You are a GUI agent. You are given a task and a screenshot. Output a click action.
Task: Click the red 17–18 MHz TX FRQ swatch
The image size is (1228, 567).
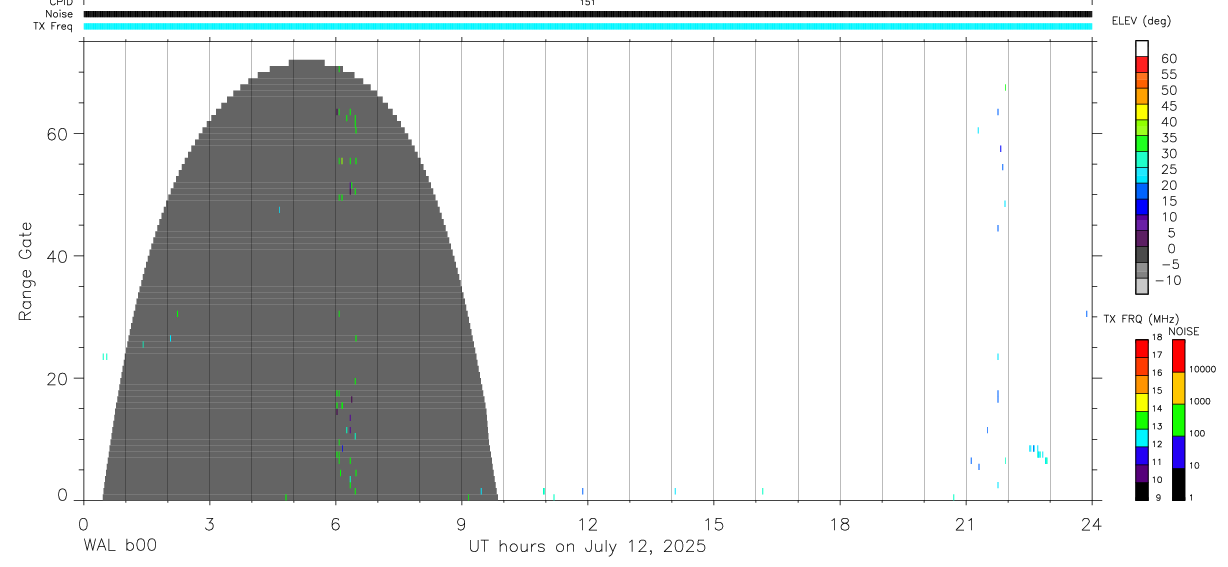point(1142,348)
